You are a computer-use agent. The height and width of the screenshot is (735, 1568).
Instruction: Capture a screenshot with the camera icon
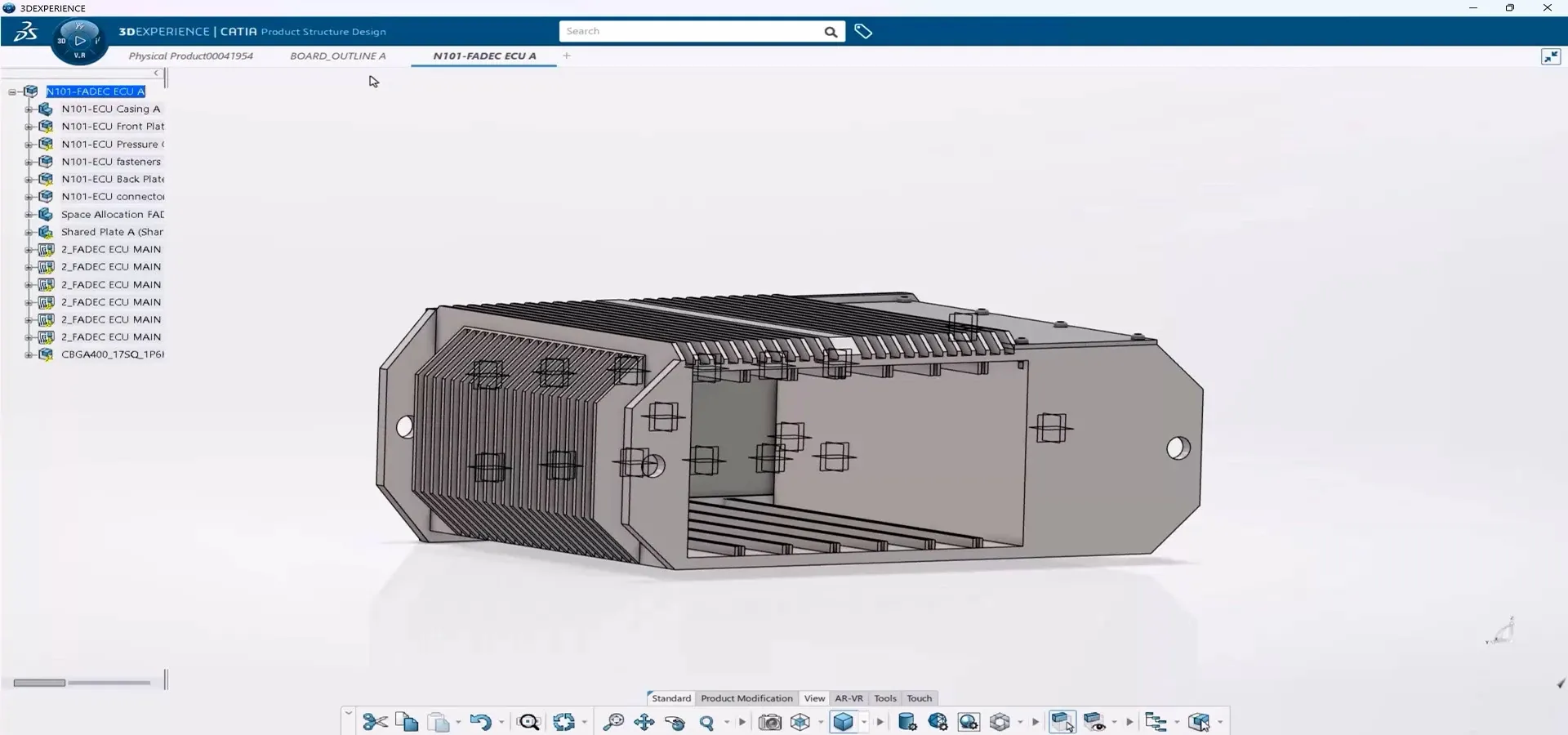click(x=768, y=722)
